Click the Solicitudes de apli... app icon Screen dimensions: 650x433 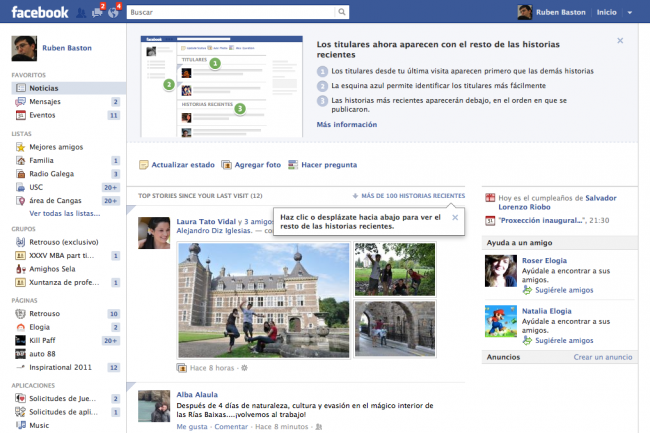coord(21,412)
